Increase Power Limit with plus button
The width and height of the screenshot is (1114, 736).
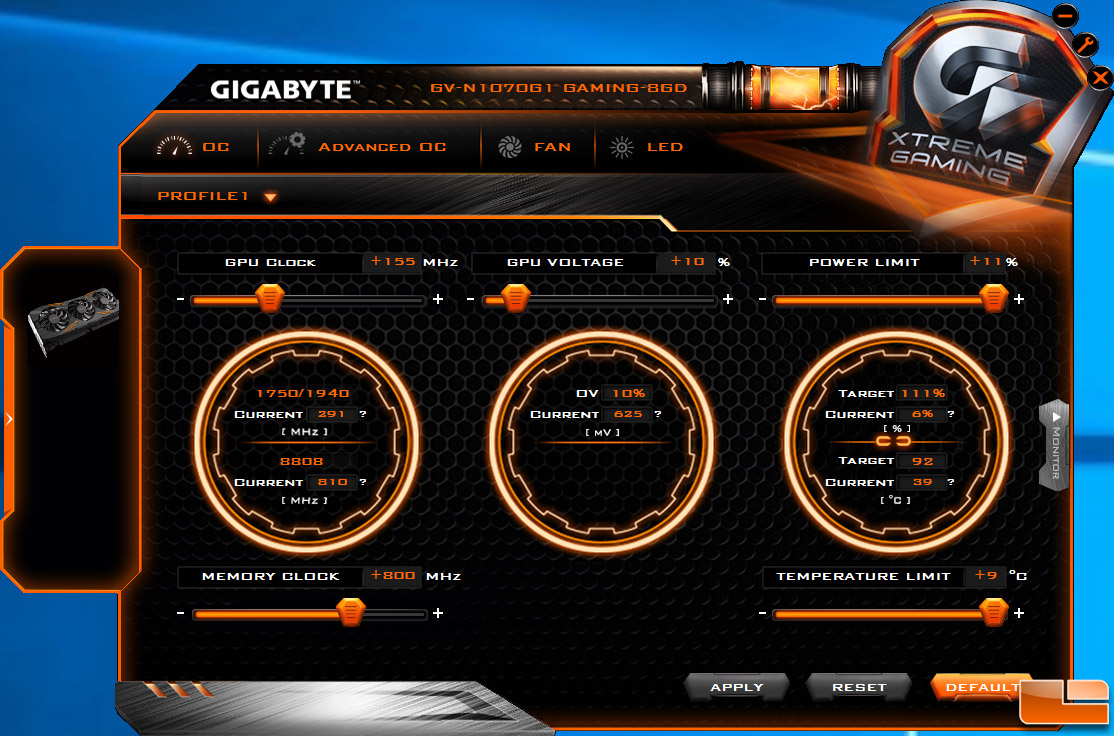coord(1019,299)
